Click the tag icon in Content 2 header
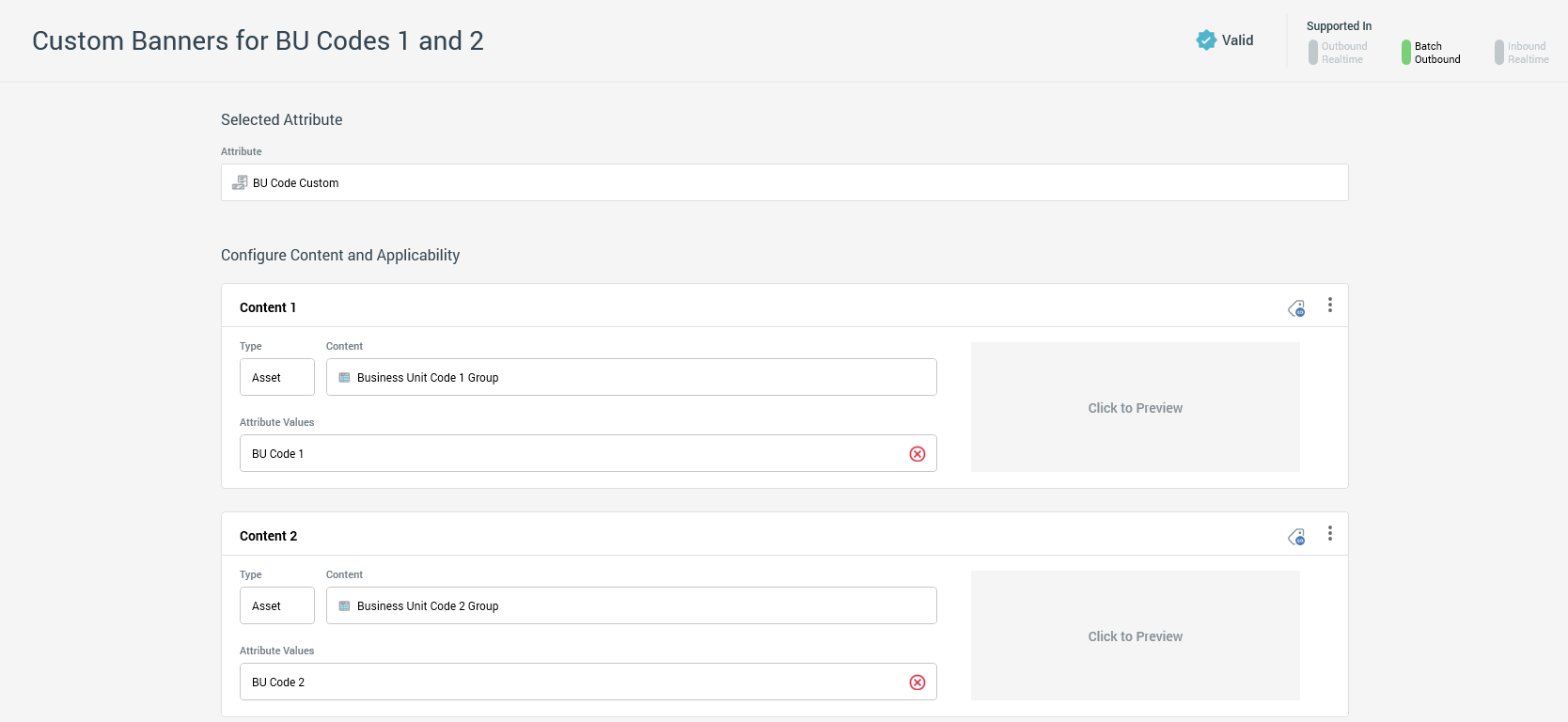This screenshot has height=722, width=1568. coord(1296,537)
